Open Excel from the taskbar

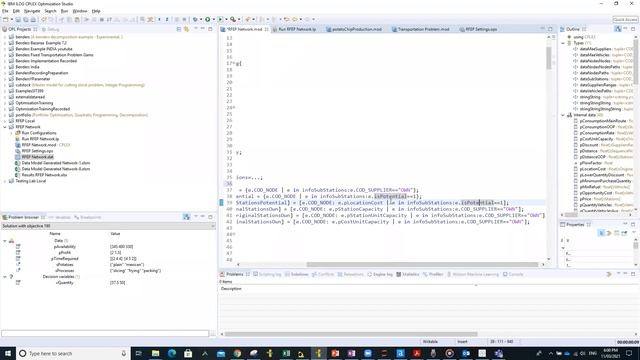coord(286,353)
